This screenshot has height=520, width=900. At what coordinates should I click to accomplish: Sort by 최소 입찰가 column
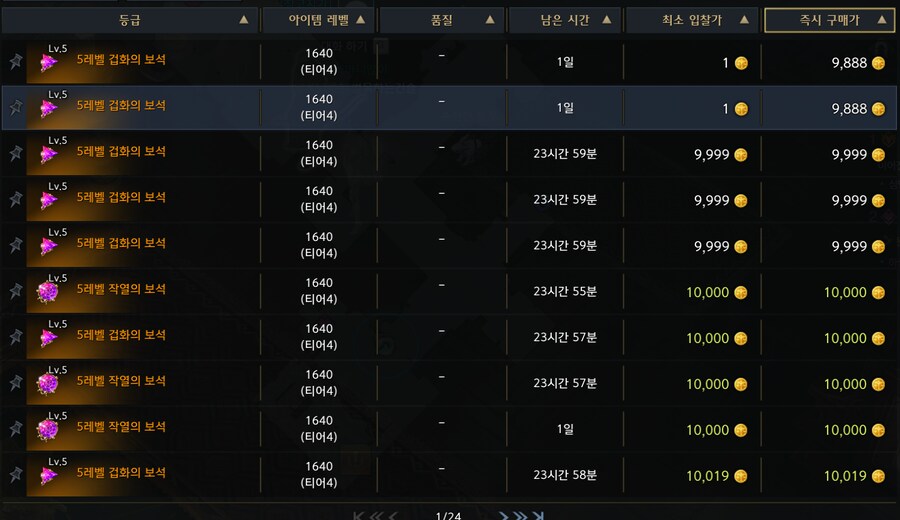(x=692, y=20)
